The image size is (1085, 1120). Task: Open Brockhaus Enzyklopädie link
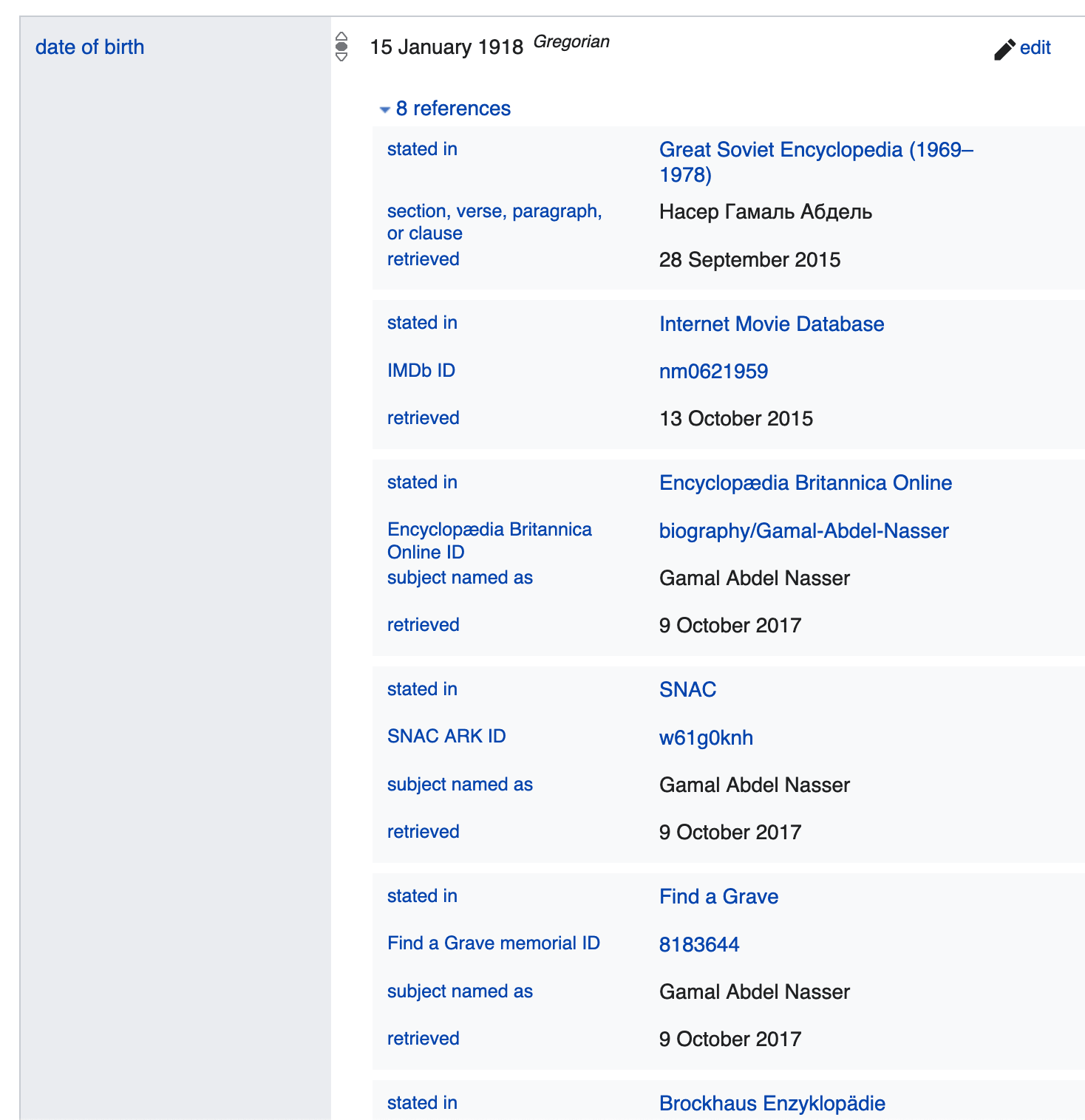coord(772,1103)
